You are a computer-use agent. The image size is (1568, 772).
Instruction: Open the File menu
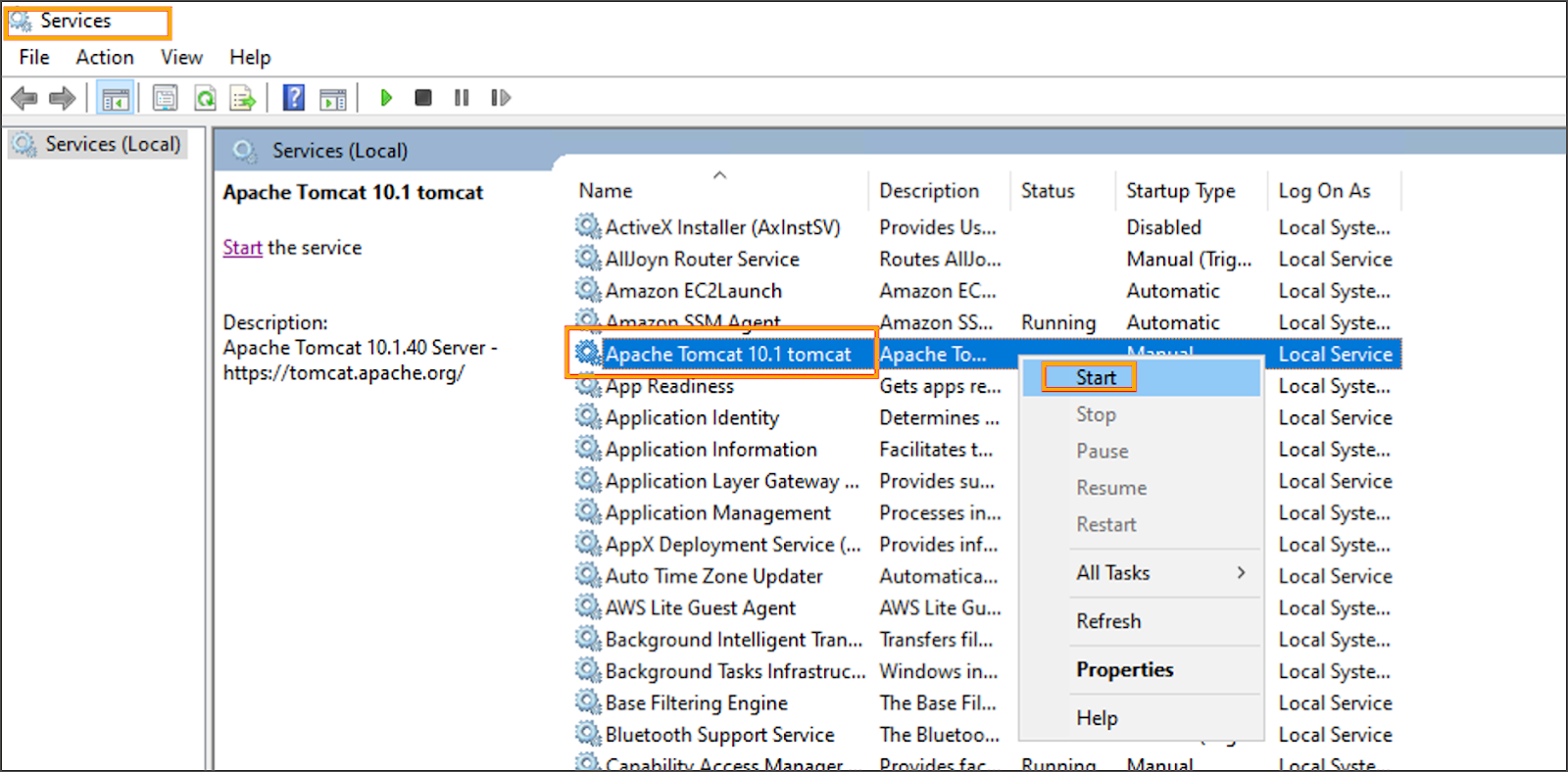pos(34,58)
